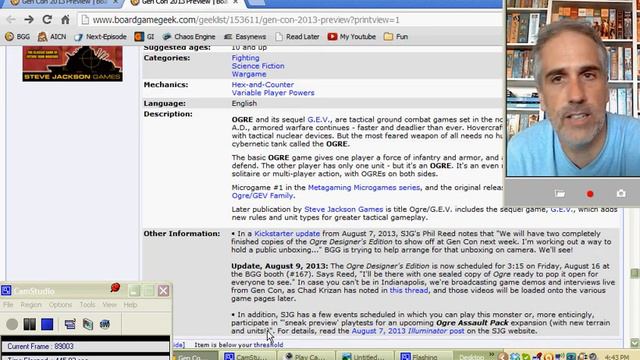Click the camera snapshot icon in webcam window

point(621,193)
